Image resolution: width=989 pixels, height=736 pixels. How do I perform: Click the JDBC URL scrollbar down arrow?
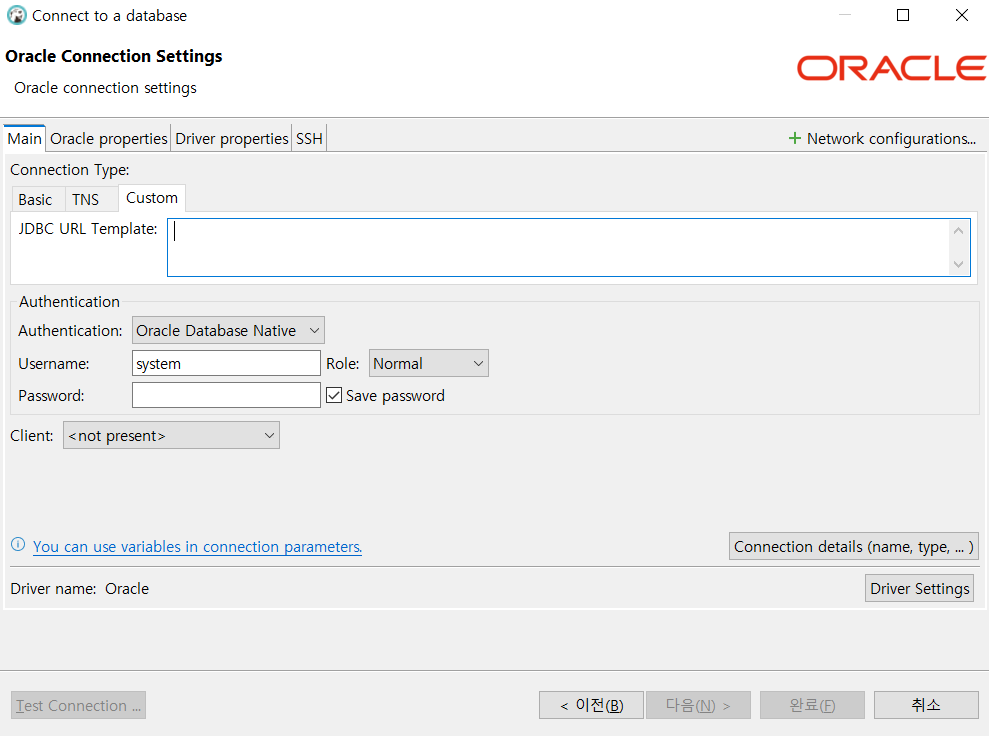click(958, 264)
